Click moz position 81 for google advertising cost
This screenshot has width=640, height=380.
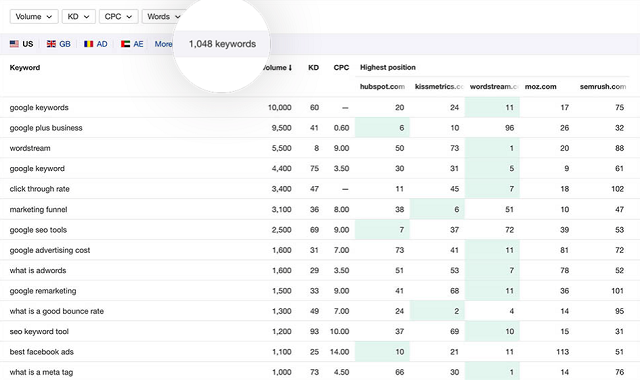coord(564,250)
